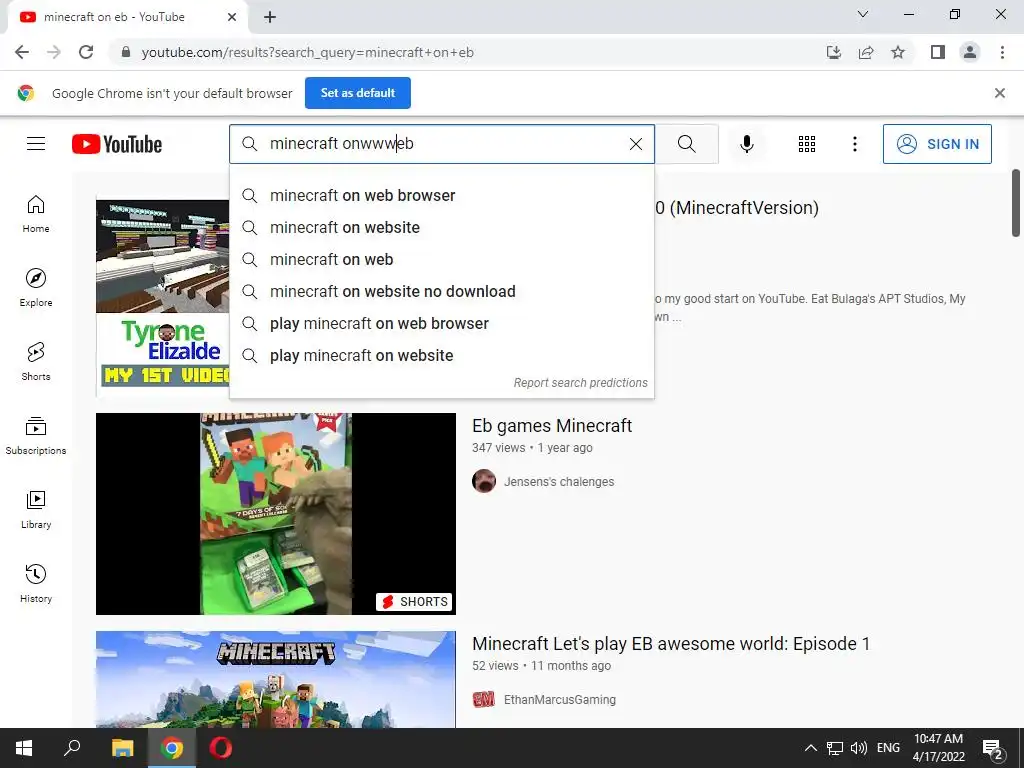1024x768 pixels.
Task: Select suggestion 'minecraft on website'
Action: 441,227
